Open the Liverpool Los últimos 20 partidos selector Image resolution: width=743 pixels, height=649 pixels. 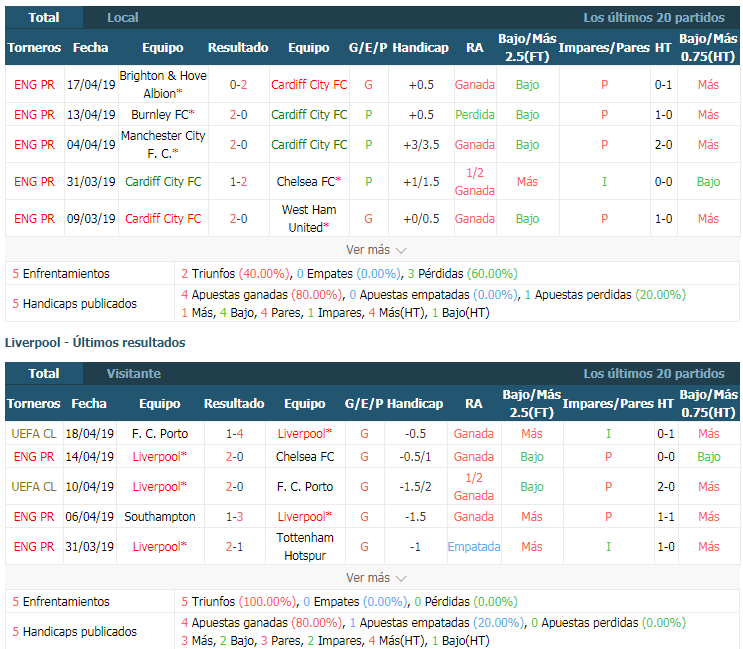pyautogui.click(x=654, y=373)
